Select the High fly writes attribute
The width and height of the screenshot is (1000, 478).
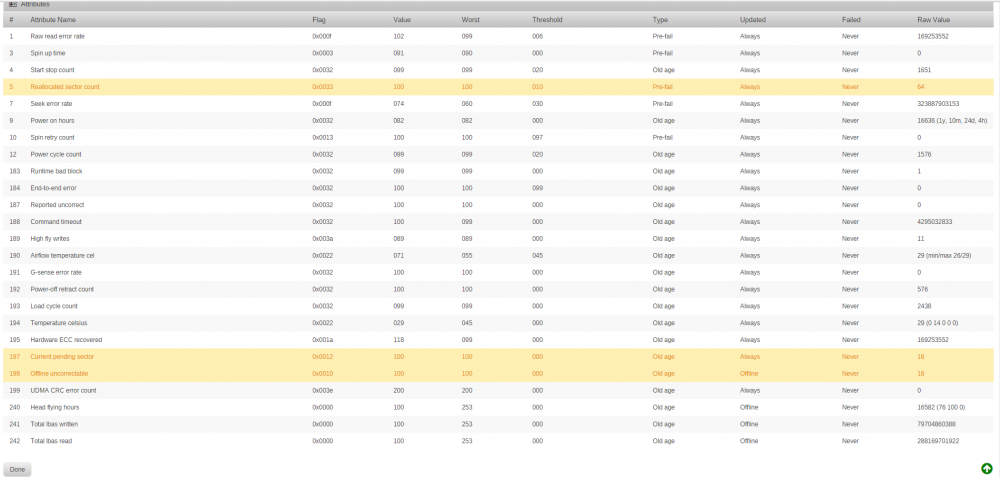tap(50, 238)
